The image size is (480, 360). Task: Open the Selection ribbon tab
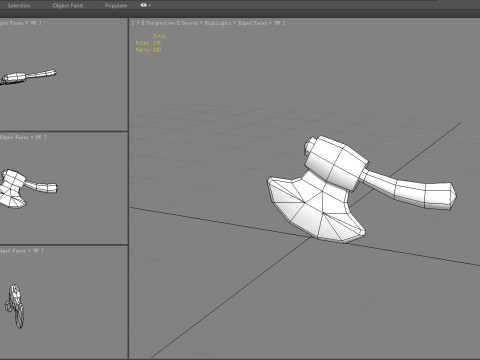pyautogui.click(x=19, y=5)
